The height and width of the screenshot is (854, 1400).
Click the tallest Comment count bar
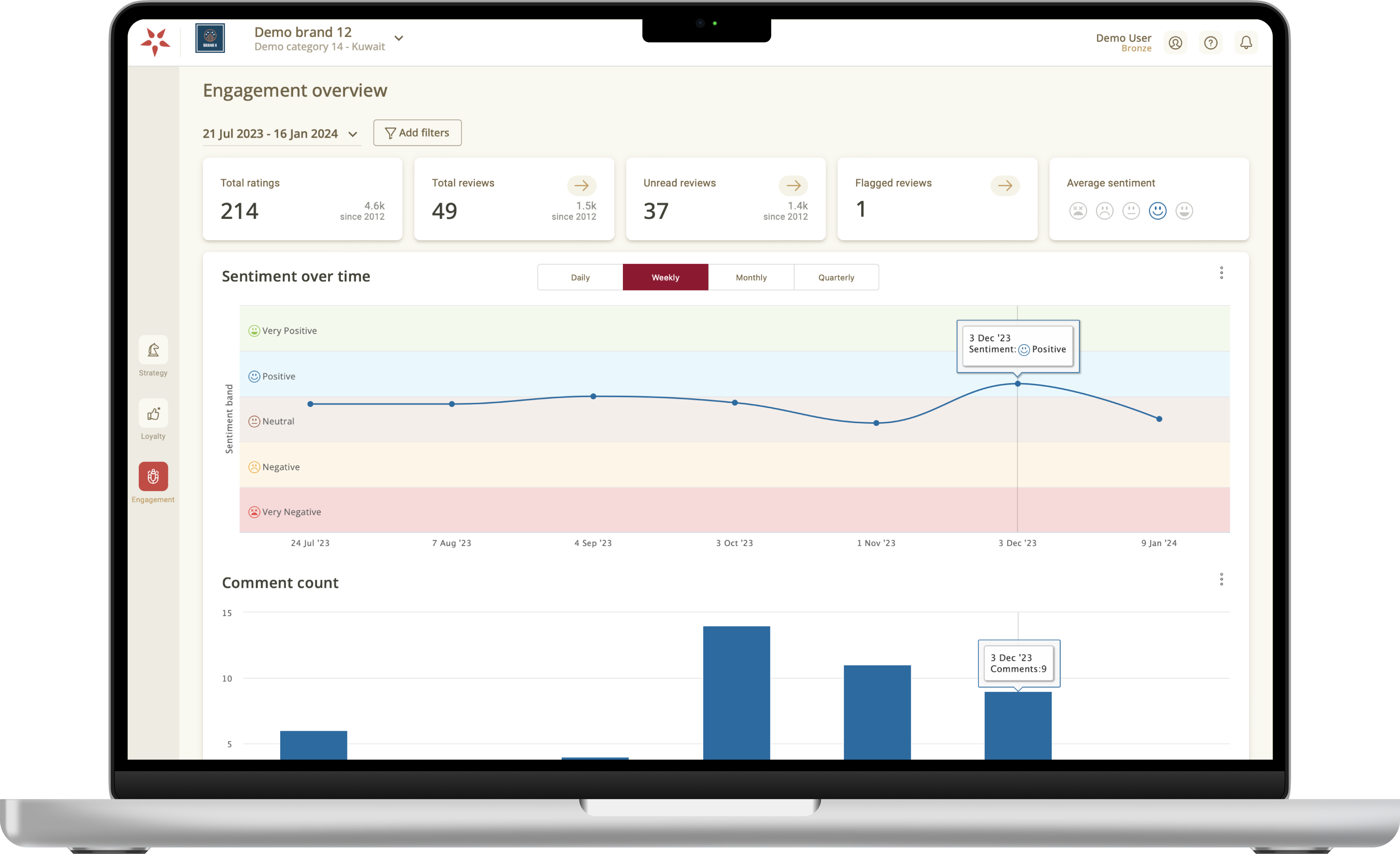[x=736, y=693]
